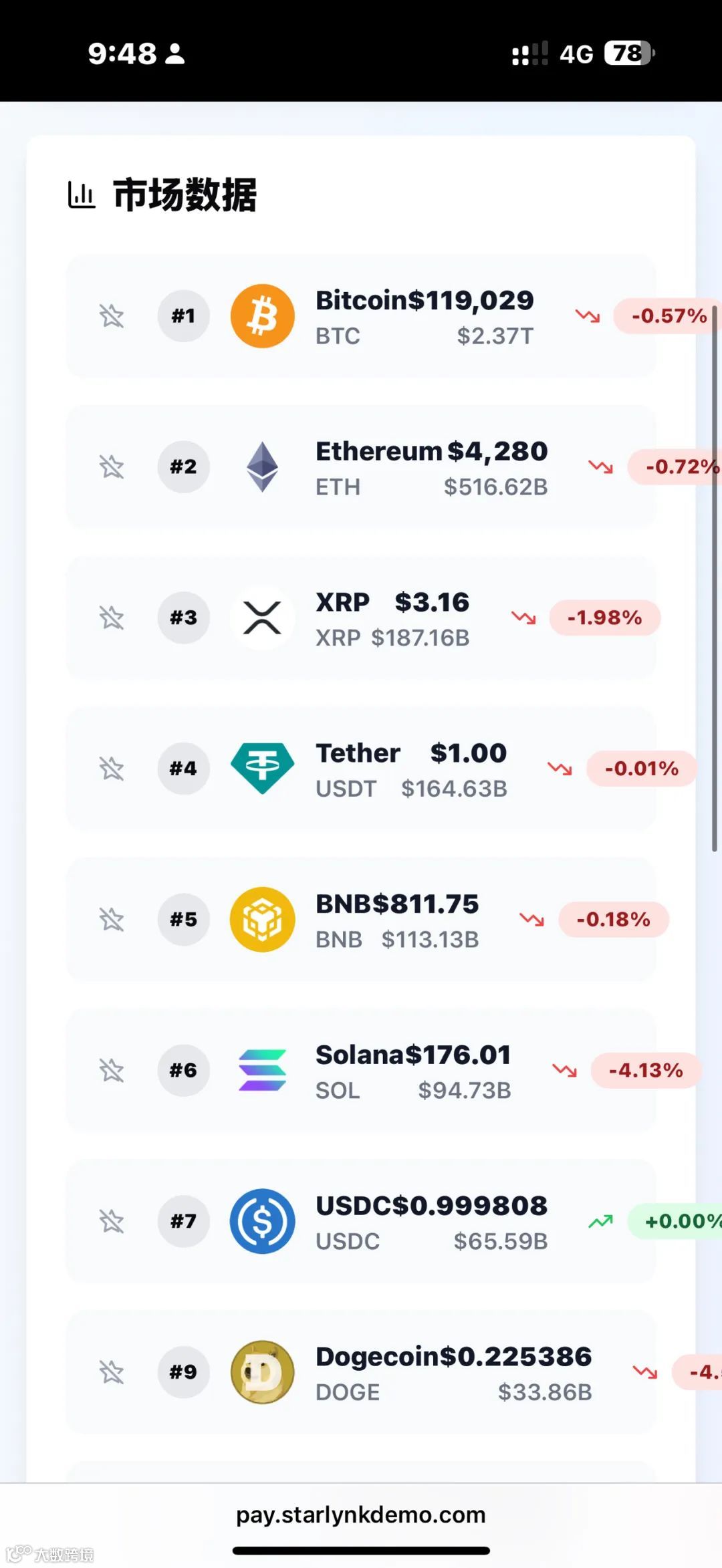Screen dimensions: 722x1568
Task: Toggle favorite star for Ethereum
Action: tap(112, 467)
